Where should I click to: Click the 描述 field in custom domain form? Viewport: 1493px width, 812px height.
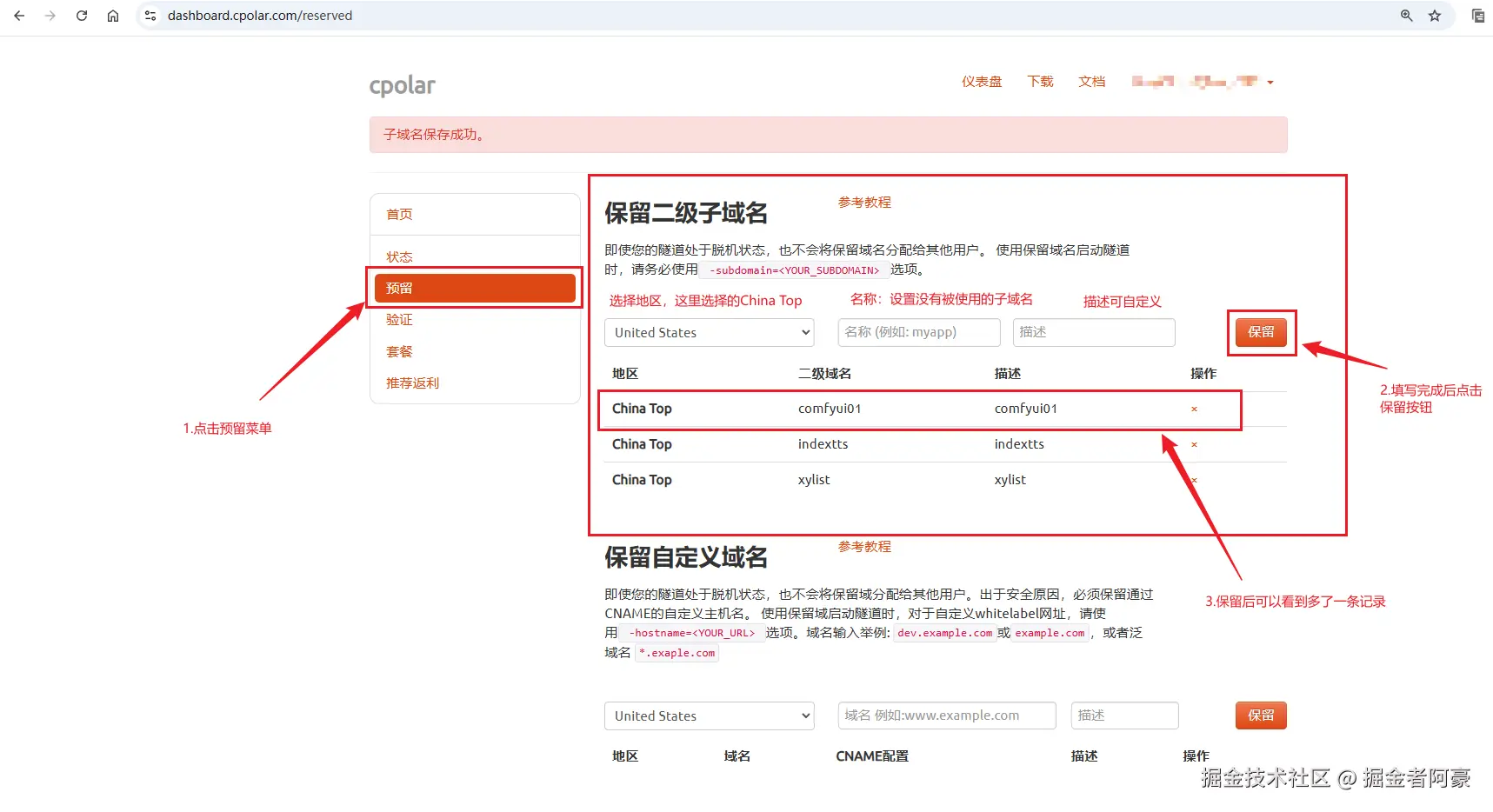(x=1125, y=715)
